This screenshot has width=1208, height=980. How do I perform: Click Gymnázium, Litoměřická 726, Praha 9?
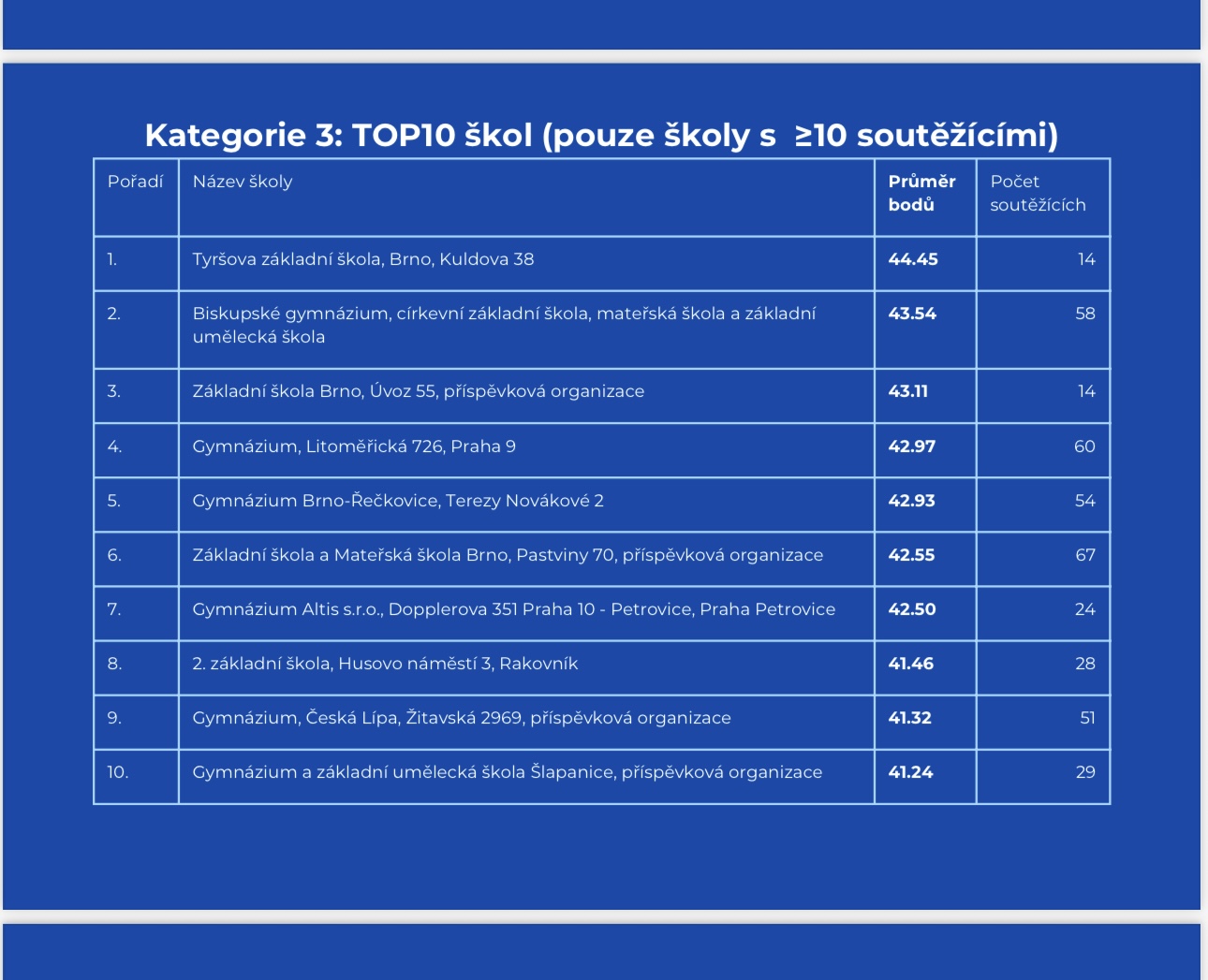(x=354, y=446)
